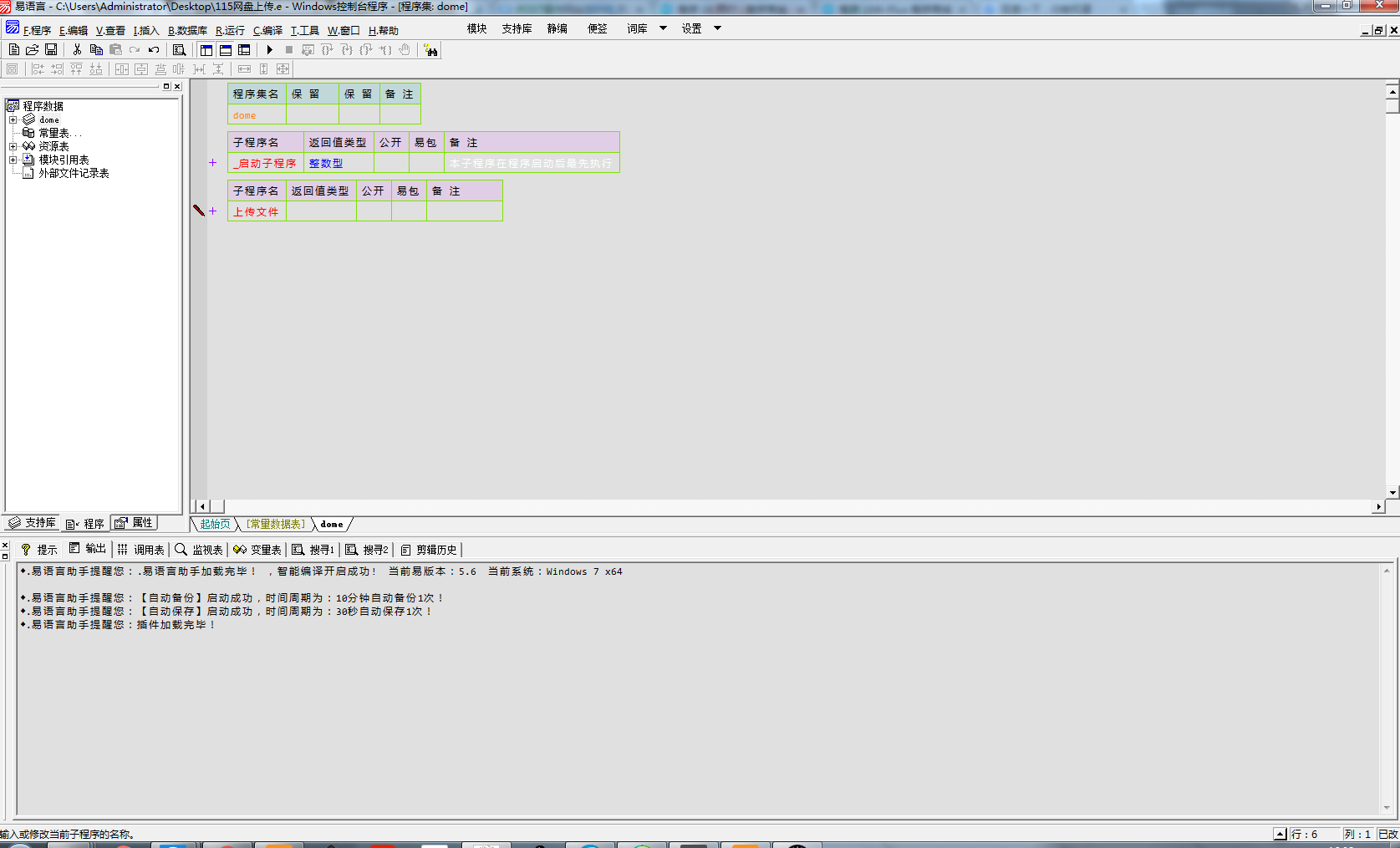This screenshot has height=848, width=1400.
Task: Open the R.运行 menu
Action: point(230,30)
